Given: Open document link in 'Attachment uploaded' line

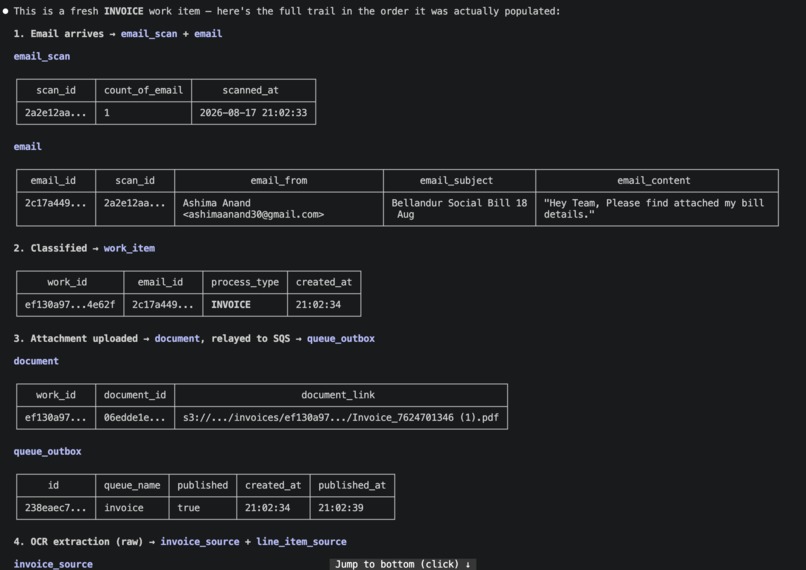Looking at the screenshot, I should pos(177,339).
